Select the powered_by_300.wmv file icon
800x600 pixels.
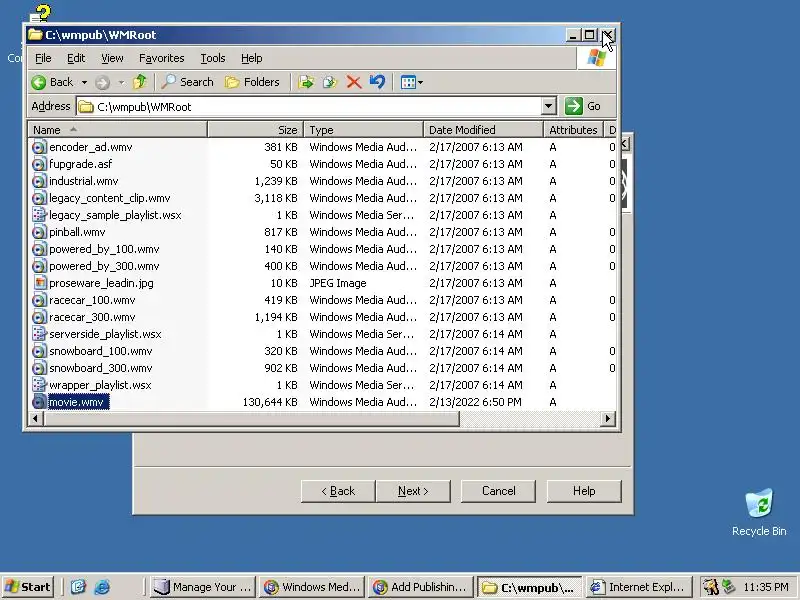[39, 266]
